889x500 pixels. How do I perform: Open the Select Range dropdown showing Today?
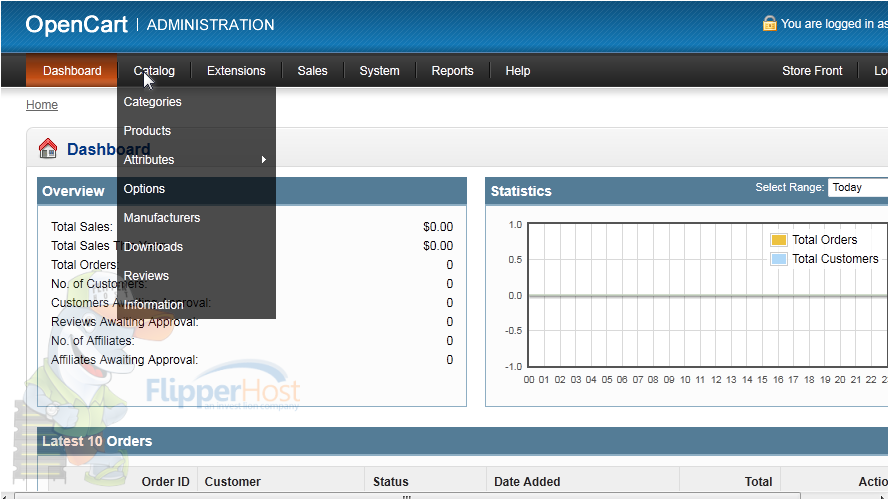[858, 188]
